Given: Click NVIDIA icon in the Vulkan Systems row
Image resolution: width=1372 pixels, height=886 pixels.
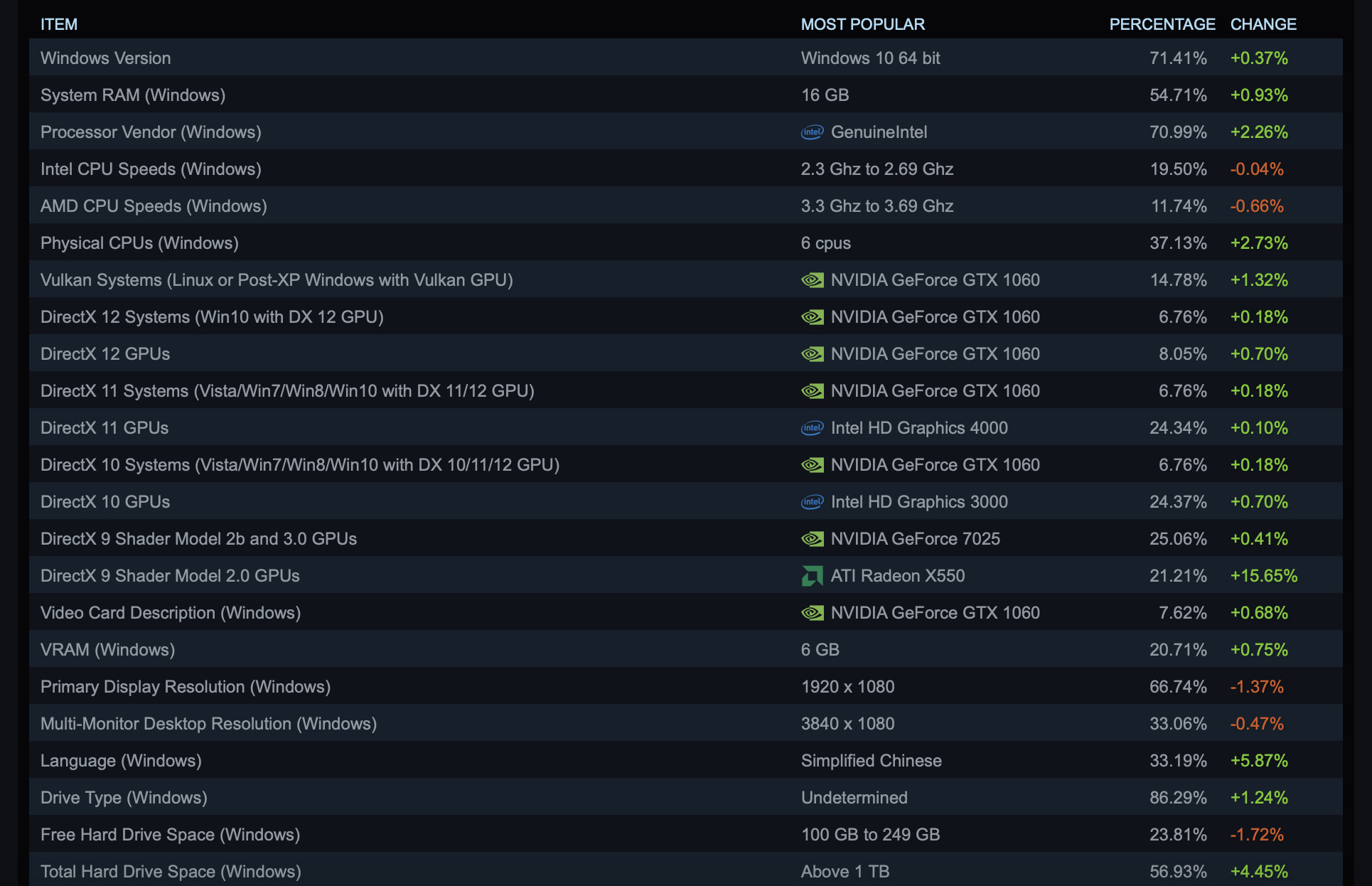Looking at the screenshot, I should (x=812, y=280).
